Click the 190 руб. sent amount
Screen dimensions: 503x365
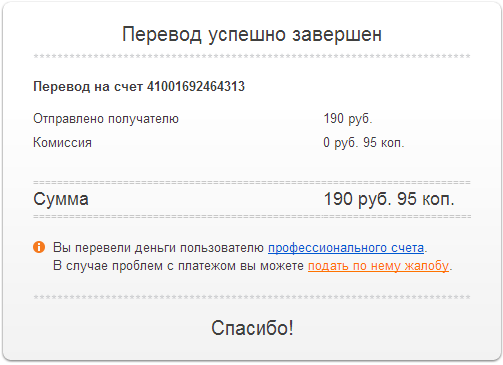point(348,119)
